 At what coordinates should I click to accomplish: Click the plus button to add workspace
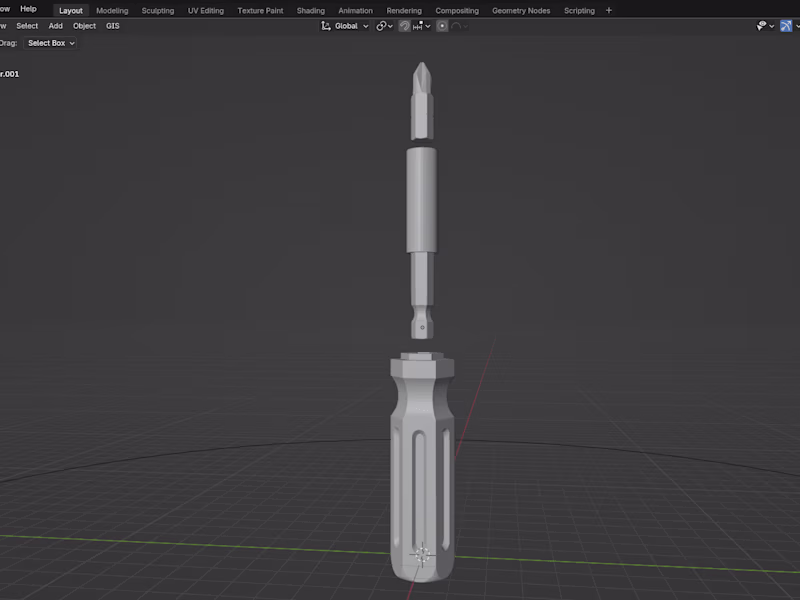(x=608, y=10)
